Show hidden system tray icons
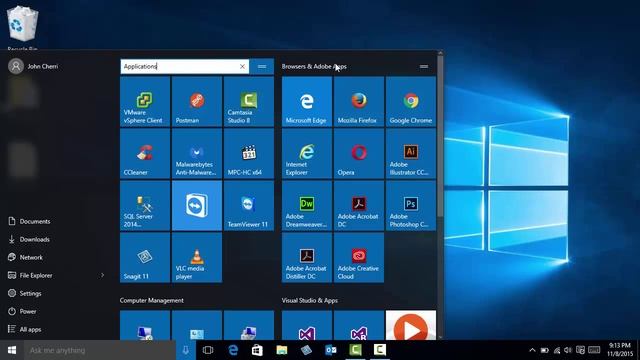This screenshot has height=360, width=640. [x=532, y=350]
